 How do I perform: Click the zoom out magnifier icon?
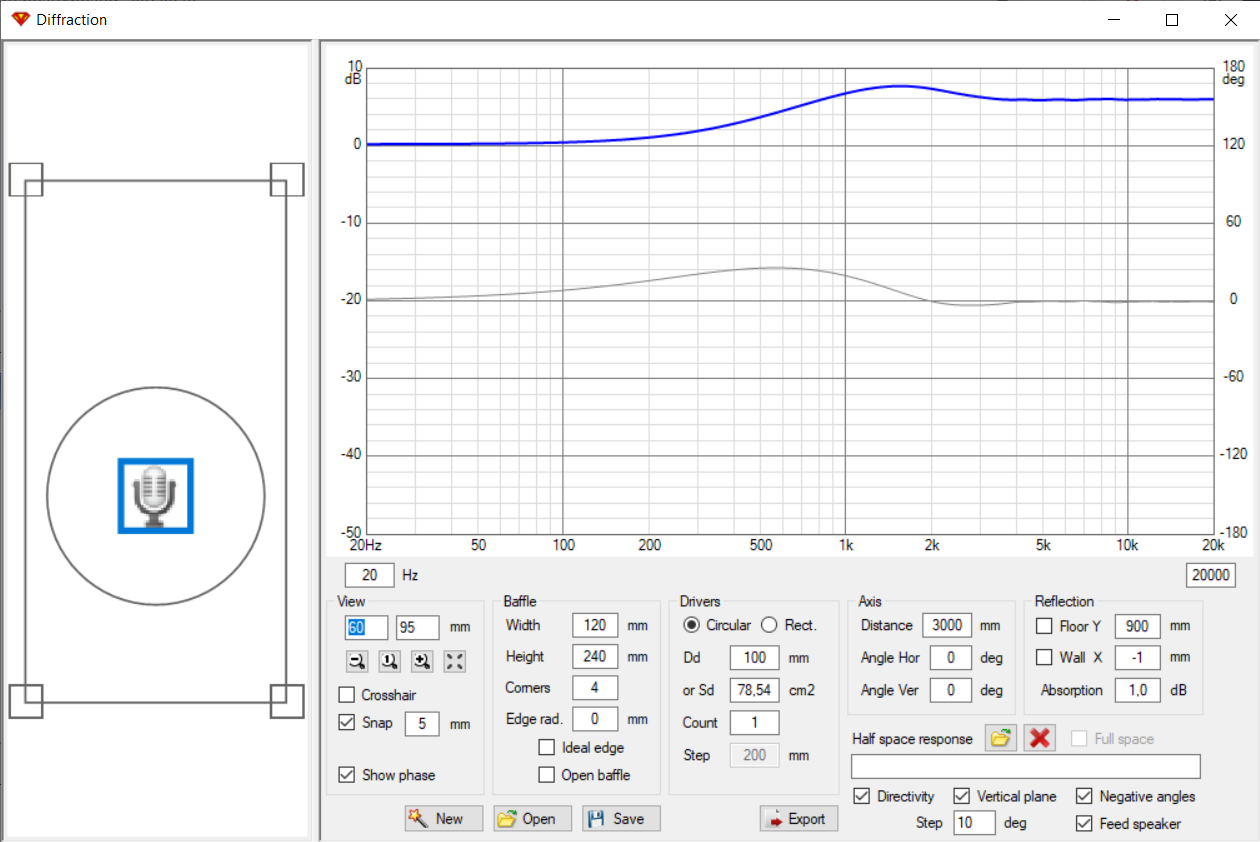click(357, 660)
